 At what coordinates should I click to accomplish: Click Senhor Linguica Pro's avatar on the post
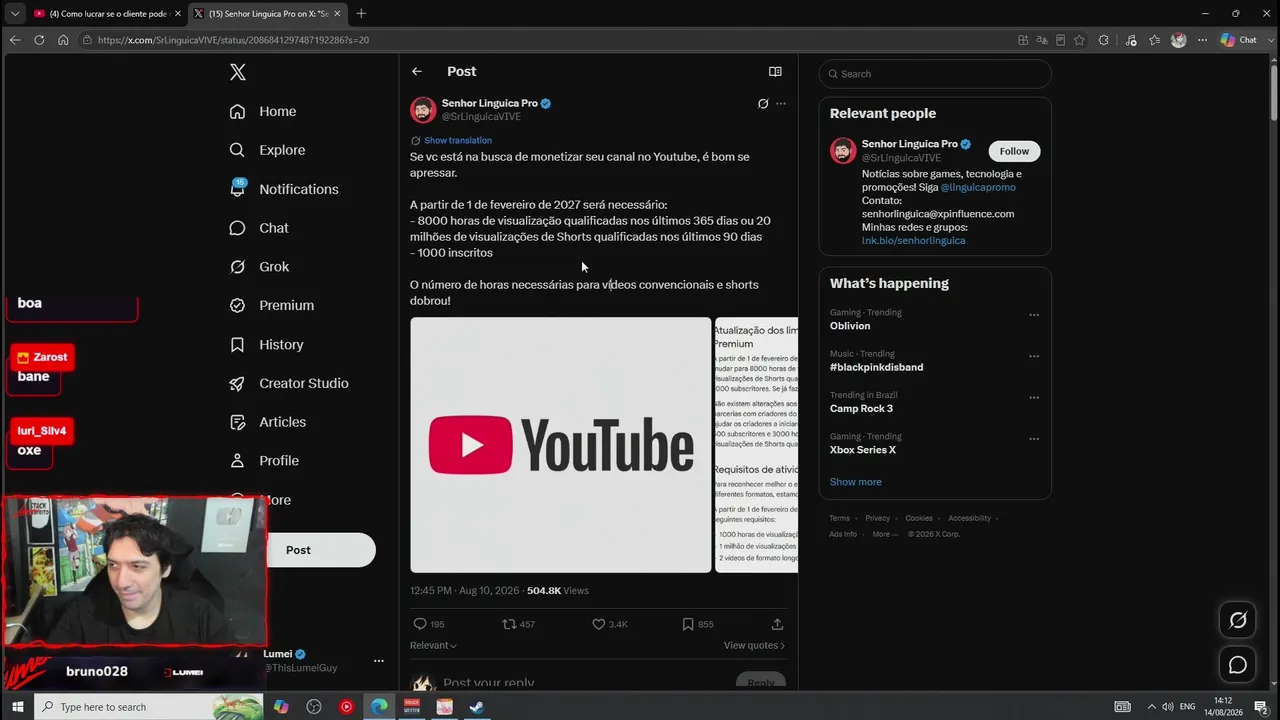[x=423, y=109]
